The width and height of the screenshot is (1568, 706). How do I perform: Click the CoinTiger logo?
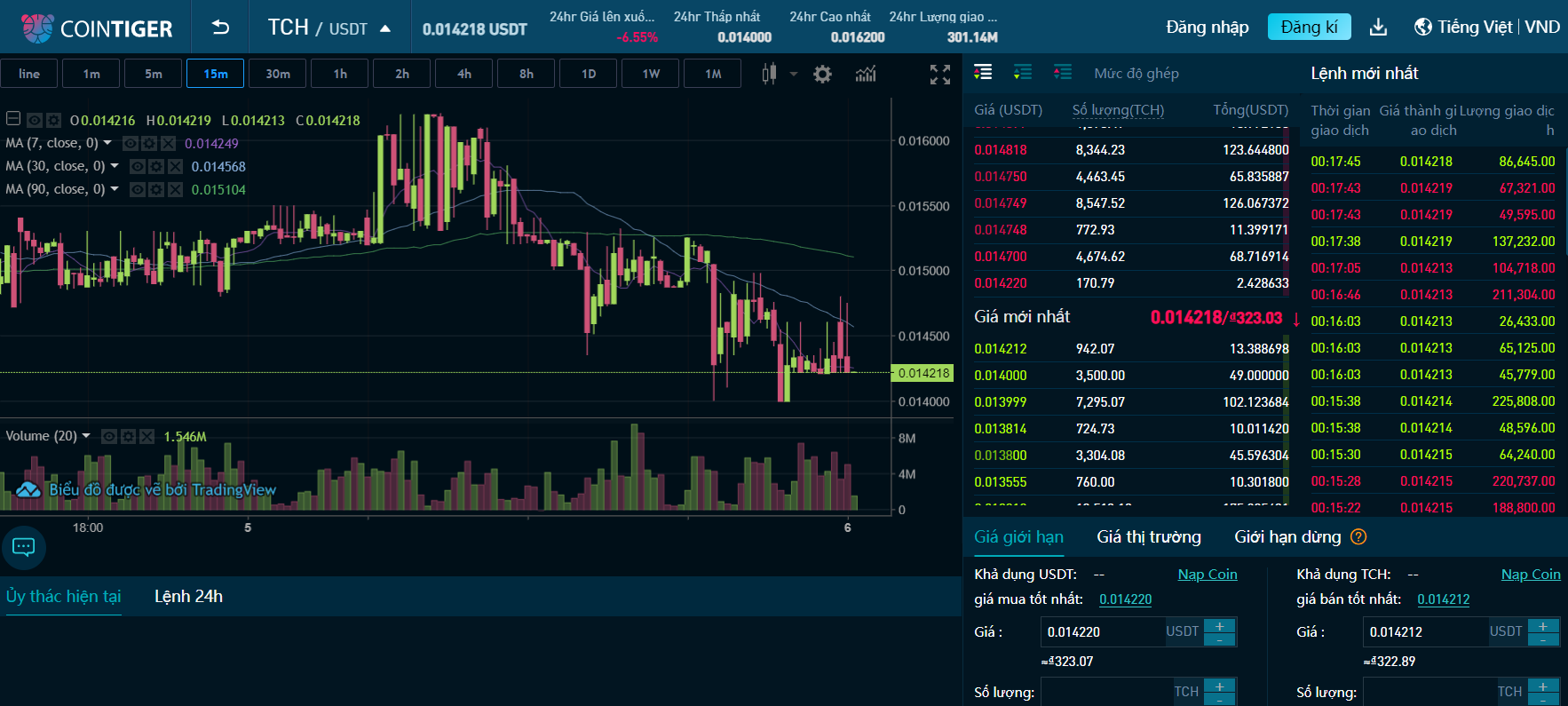pos(97,28)
